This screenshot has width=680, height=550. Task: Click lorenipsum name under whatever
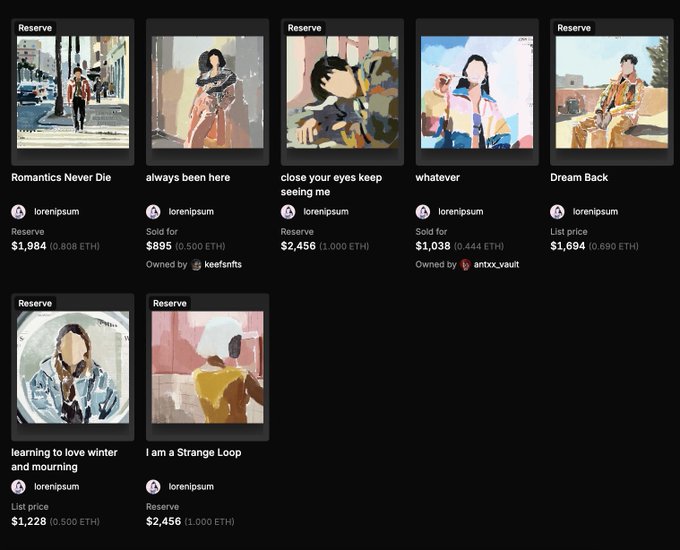461,212
